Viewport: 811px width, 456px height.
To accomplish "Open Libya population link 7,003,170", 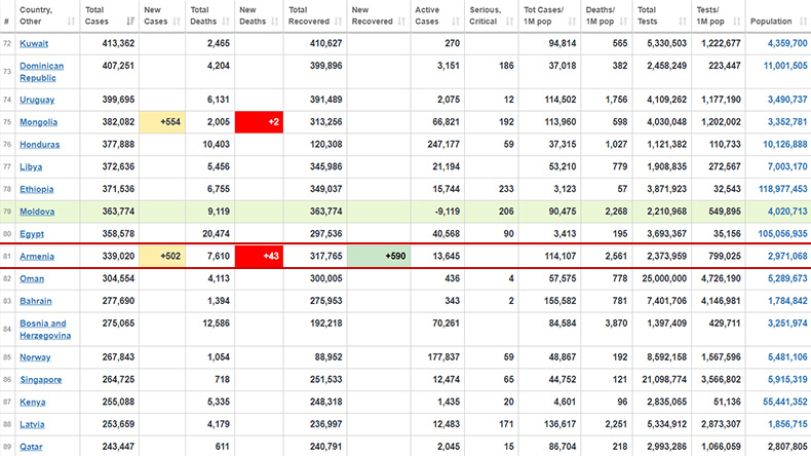I will (787, 167).
